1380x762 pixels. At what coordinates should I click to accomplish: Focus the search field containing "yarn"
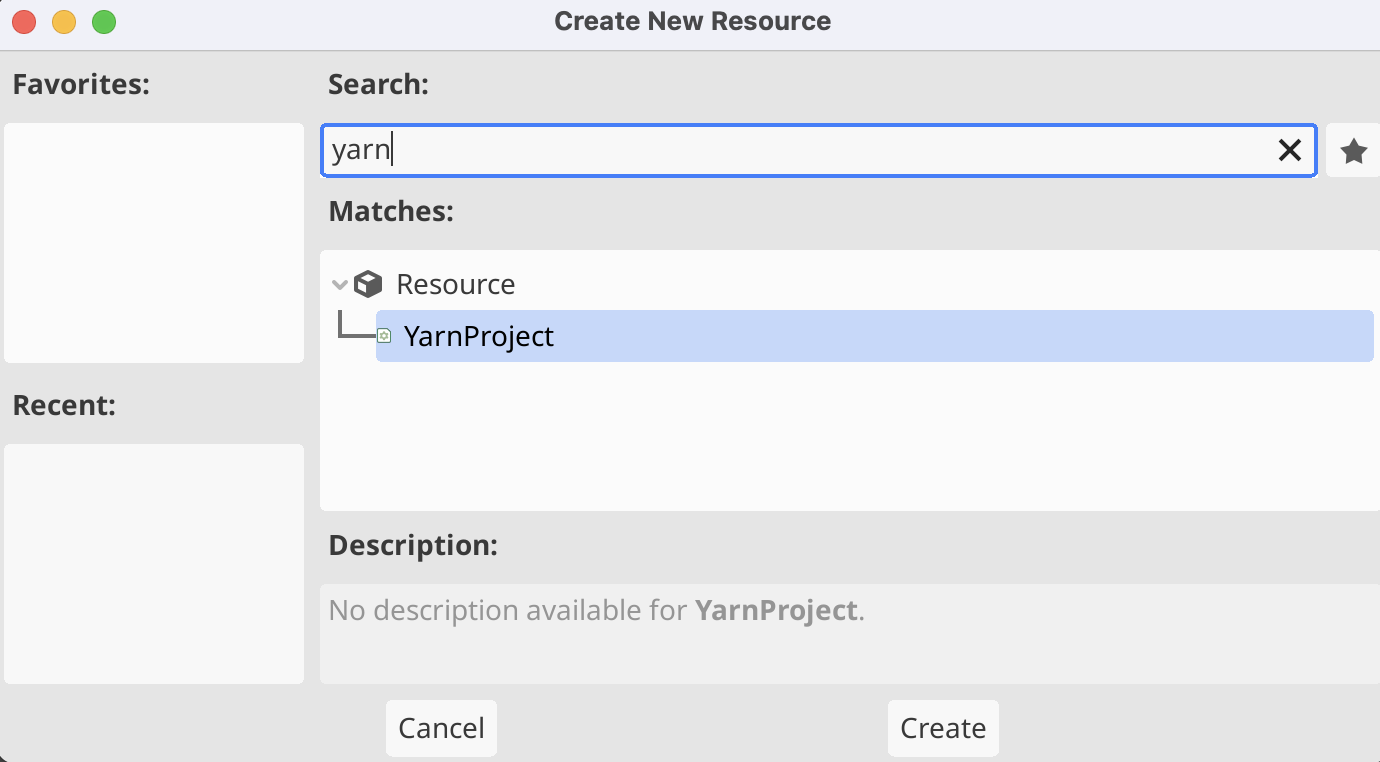click(x=800, y=151)
